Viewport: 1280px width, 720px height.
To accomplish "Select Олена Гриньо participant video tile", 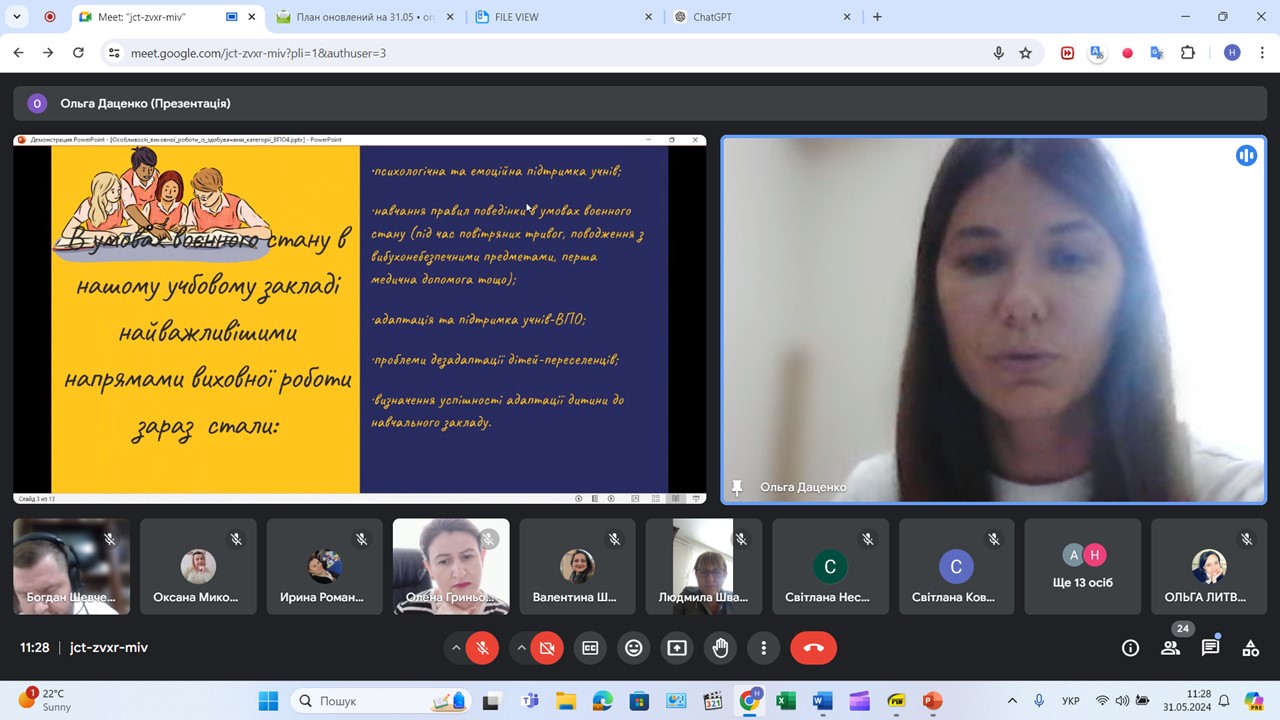I will coord(450,566).
